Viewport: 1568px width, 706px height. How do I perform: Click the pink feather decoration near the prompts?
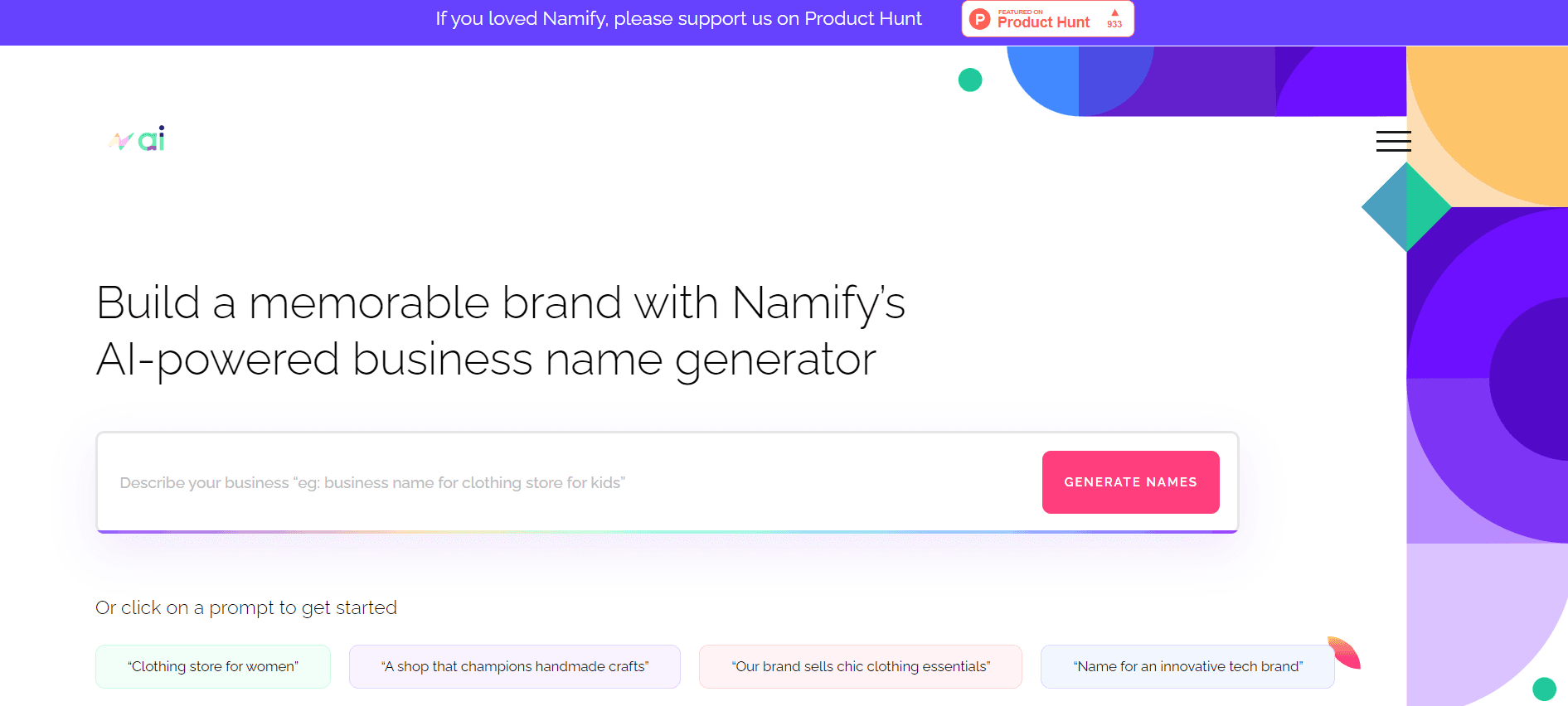coord(1343,654)
